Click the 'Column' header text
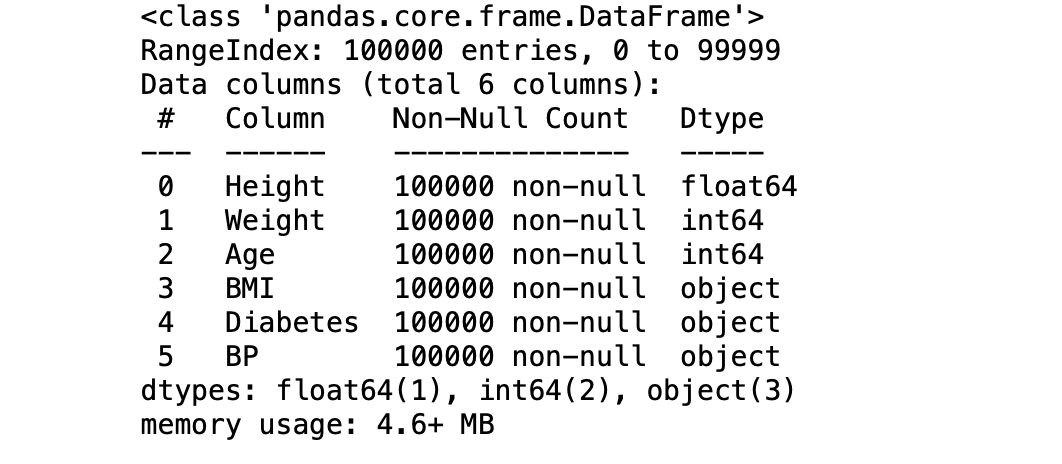1062x464 pixels. (x=275, y=119)
